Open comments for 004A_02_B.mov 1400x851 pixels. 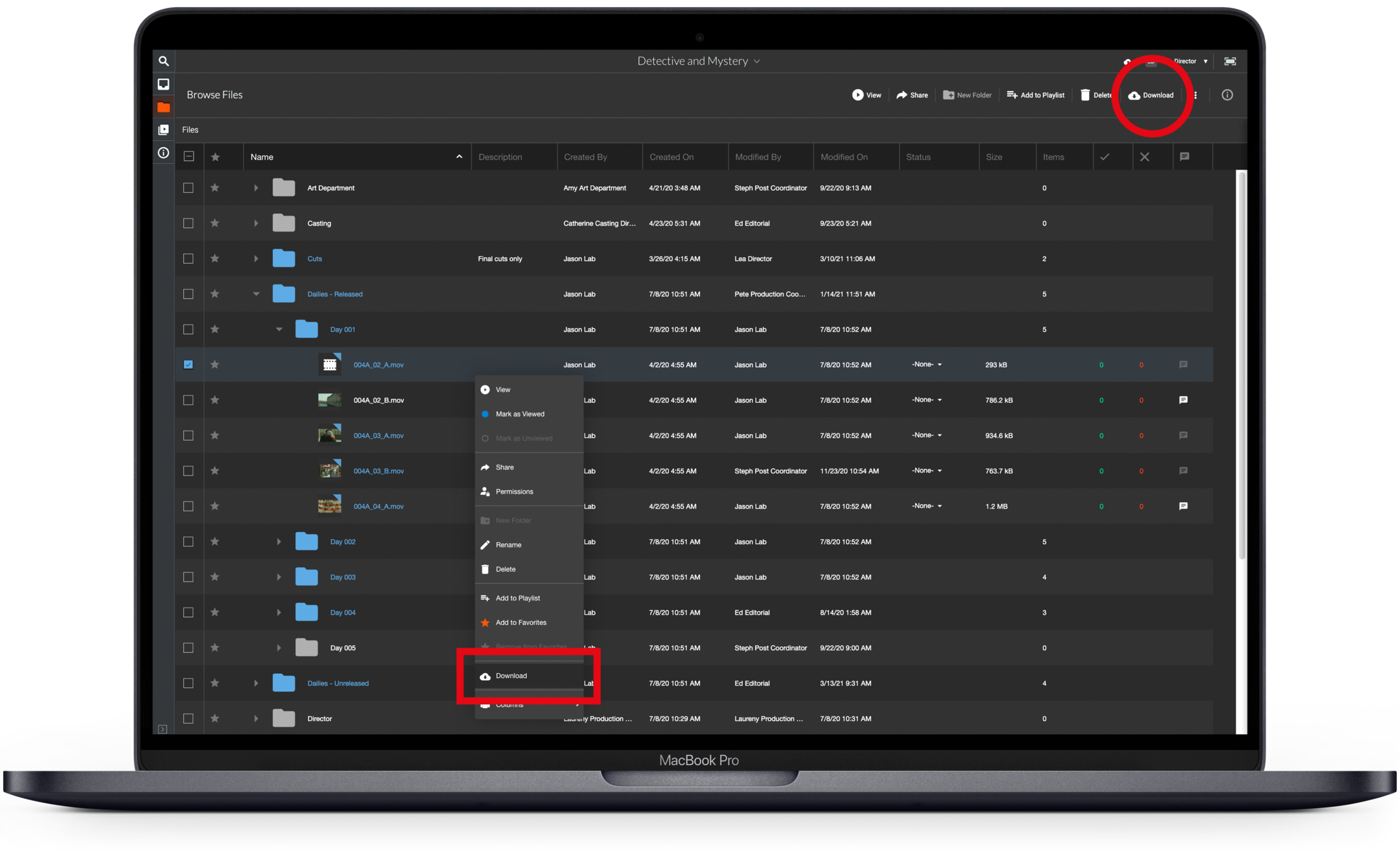point(1183,400)
